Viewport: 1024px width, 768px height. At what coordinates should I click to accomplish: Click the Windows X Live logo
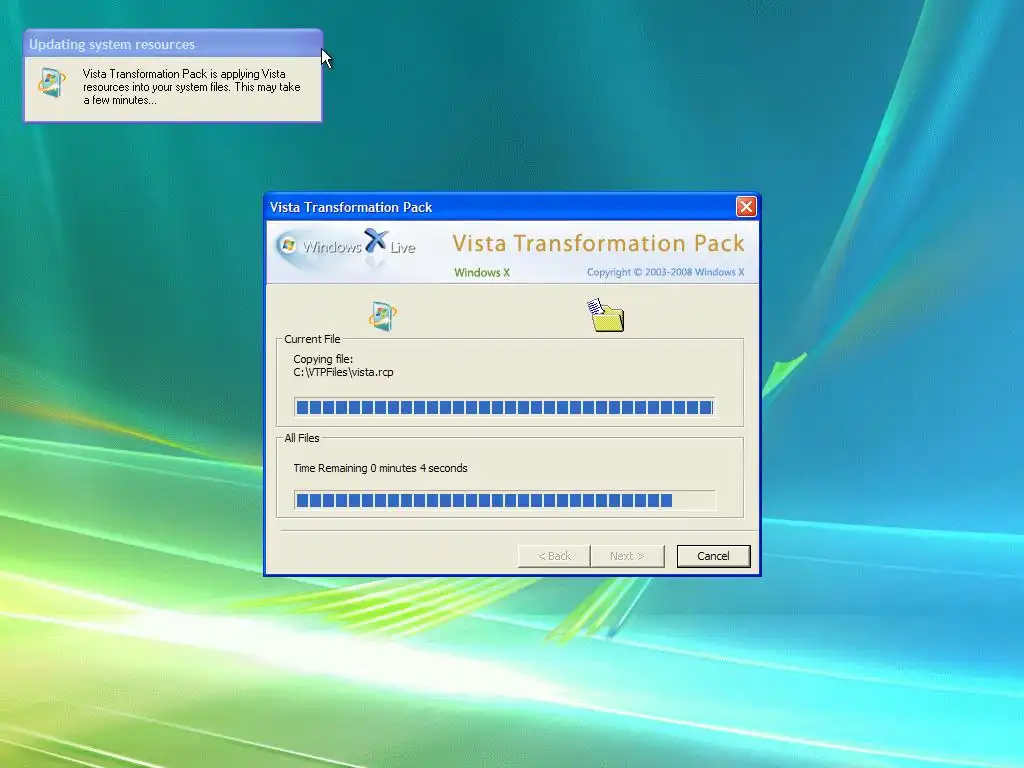tap(346, 247)
